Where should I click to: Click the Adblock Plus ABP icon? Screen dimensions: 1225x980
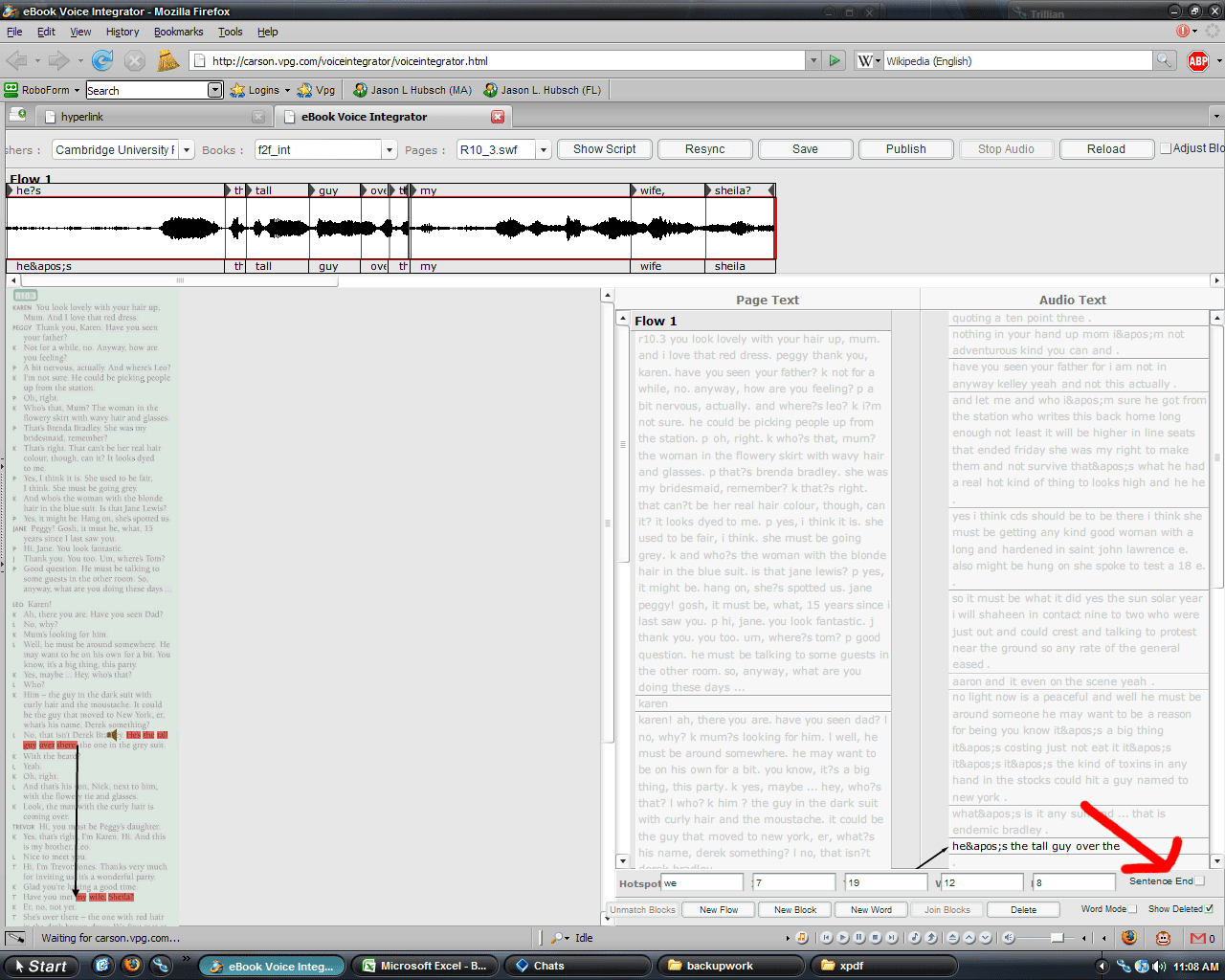tap(1197, 60)
